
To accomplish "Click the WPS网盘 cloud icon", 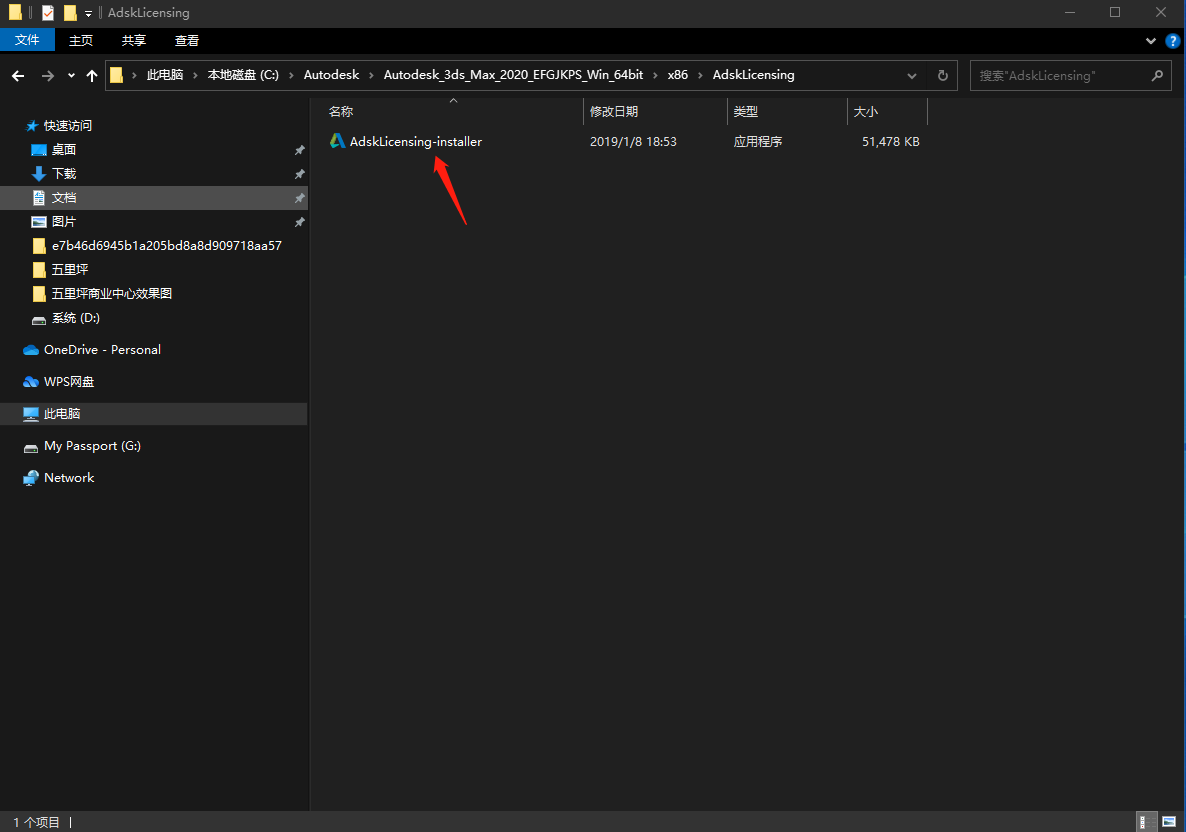I will [31, 382].
